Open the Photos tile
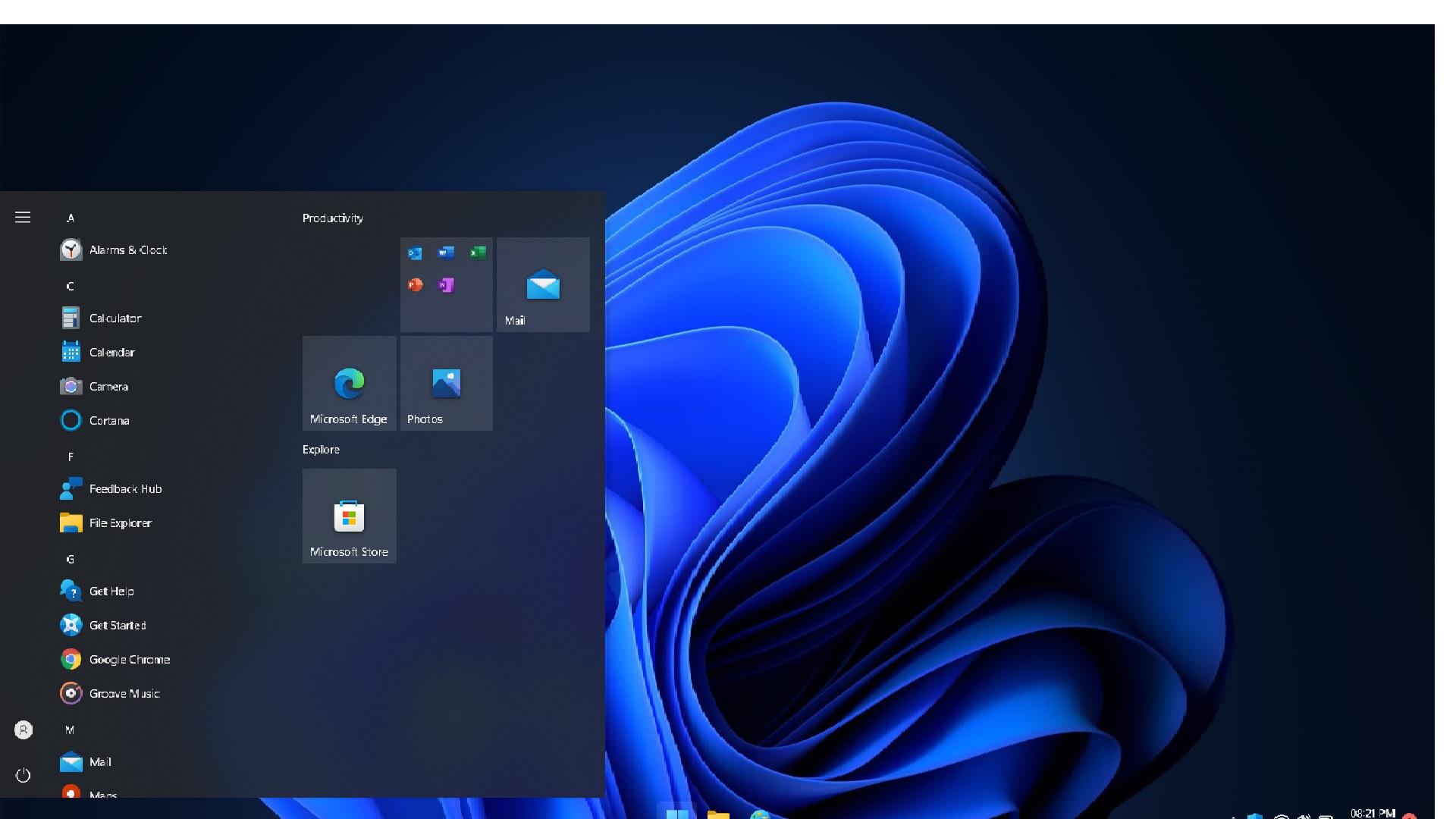The image size is (1456, 819). point(447,384)
